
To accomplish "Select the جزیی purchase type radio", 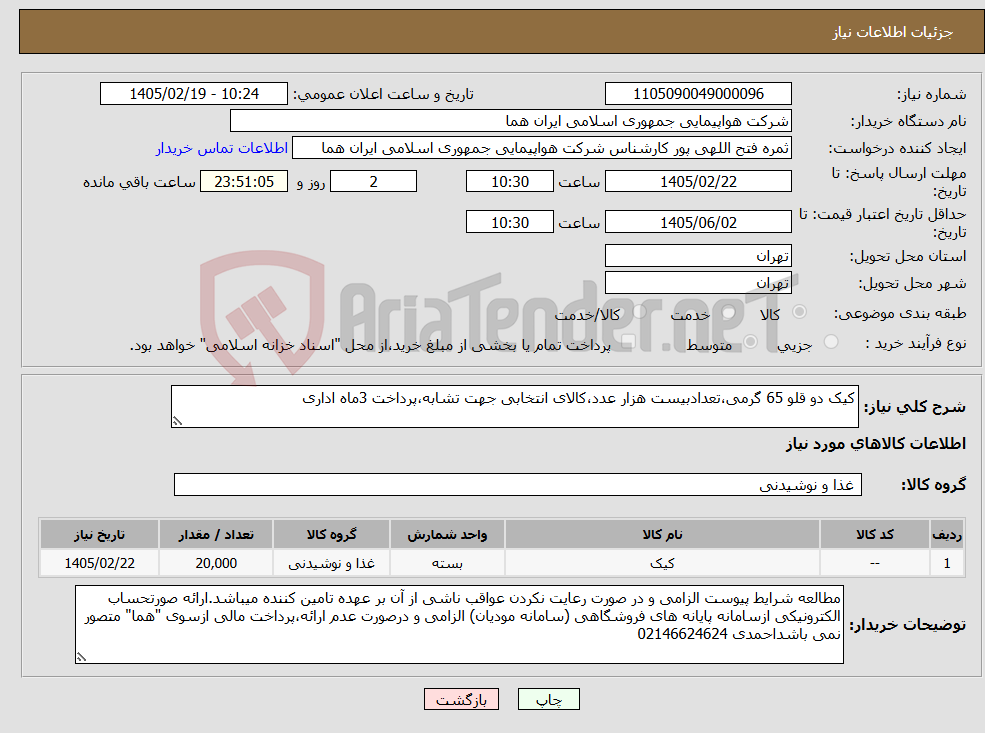I will point(831,342).
